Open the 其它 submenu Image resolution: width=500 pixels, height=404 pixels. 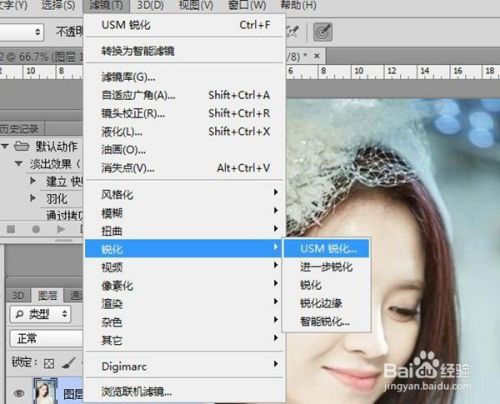coord(184,340)
